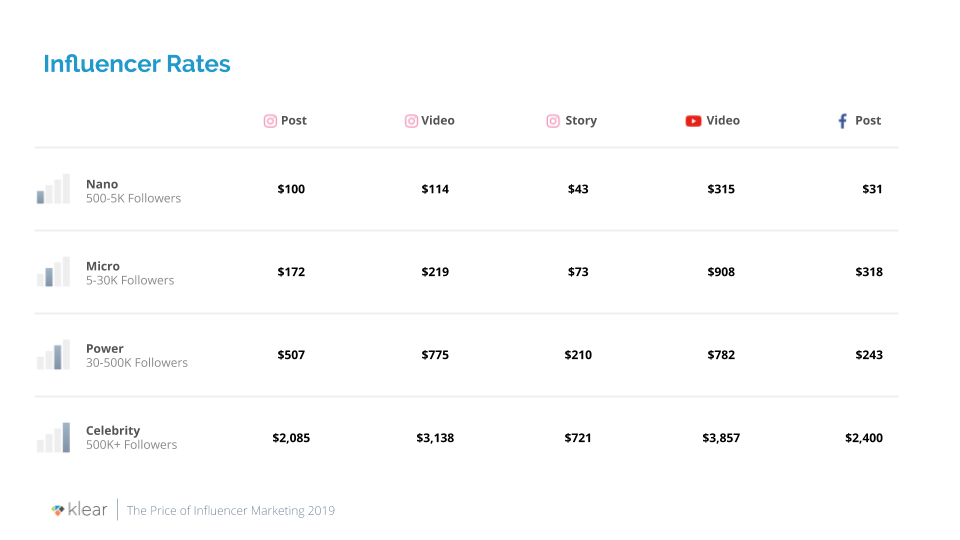The width and height of the screenshot is (960, 540).
Task: Click the Power Instagram Story rate $210
Action: [578, 355]
